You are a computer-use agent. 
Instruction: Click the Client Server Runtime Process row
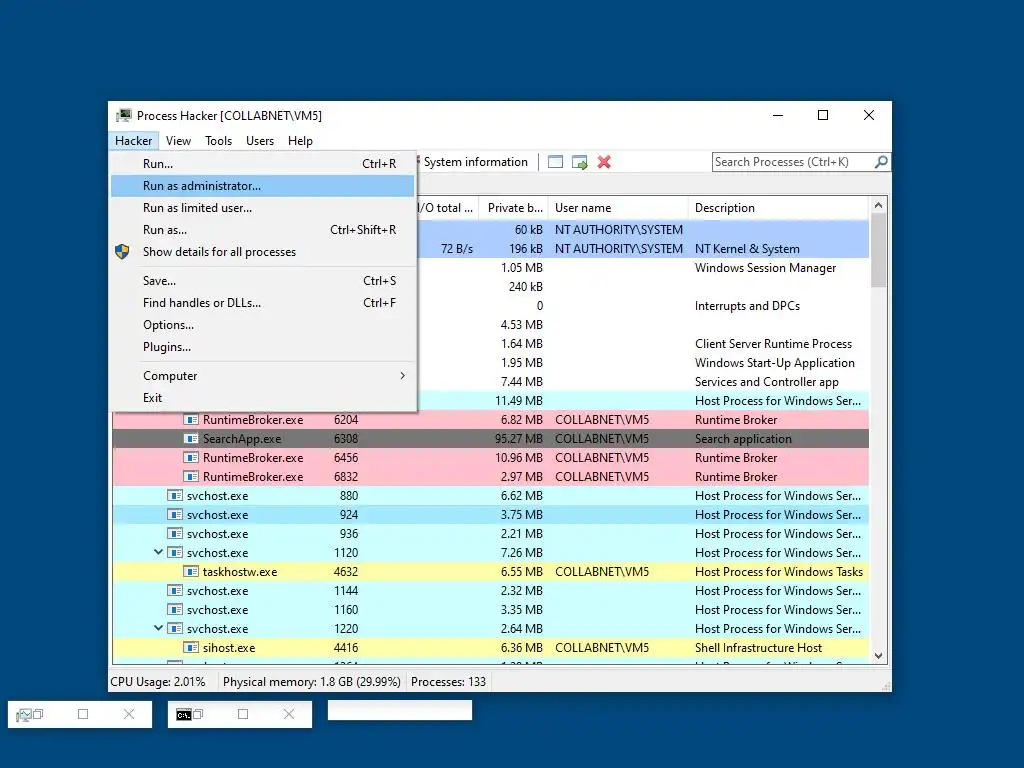(643, 344)
